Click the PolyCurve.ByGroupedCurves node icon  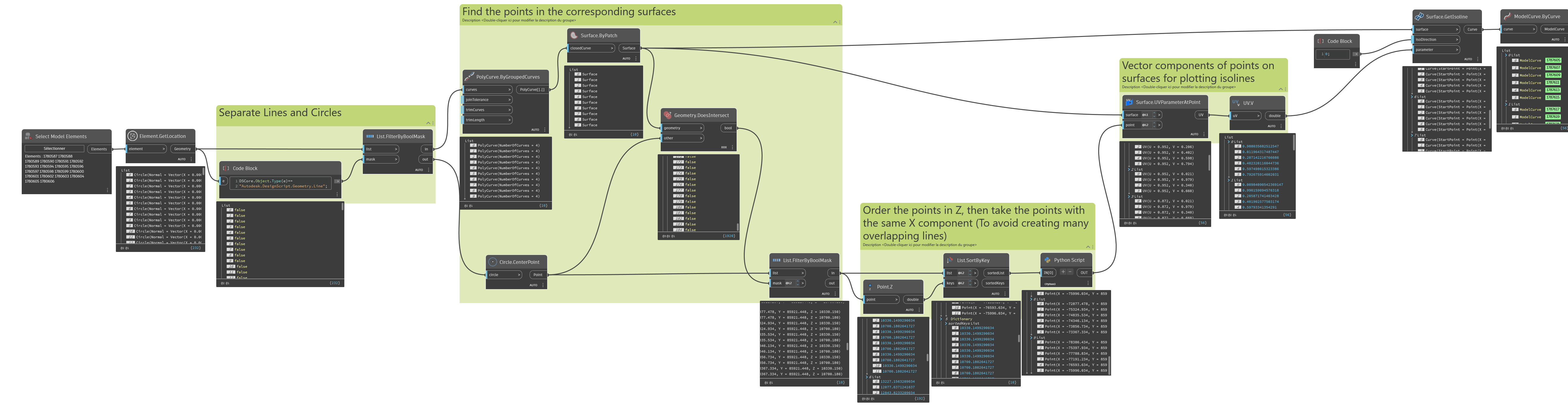(469, 77)
